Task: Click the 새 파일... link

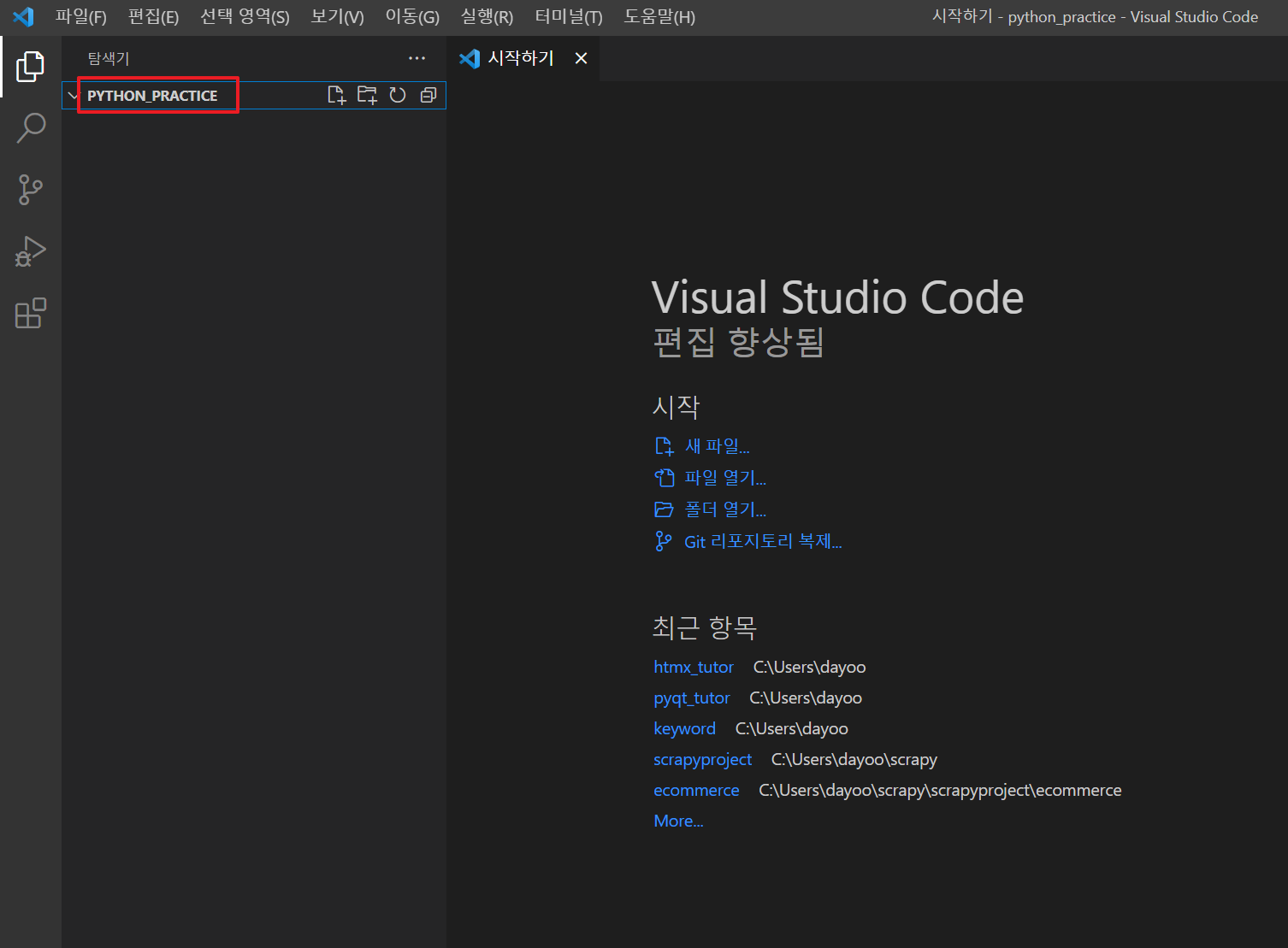Action: click(717, 446)
